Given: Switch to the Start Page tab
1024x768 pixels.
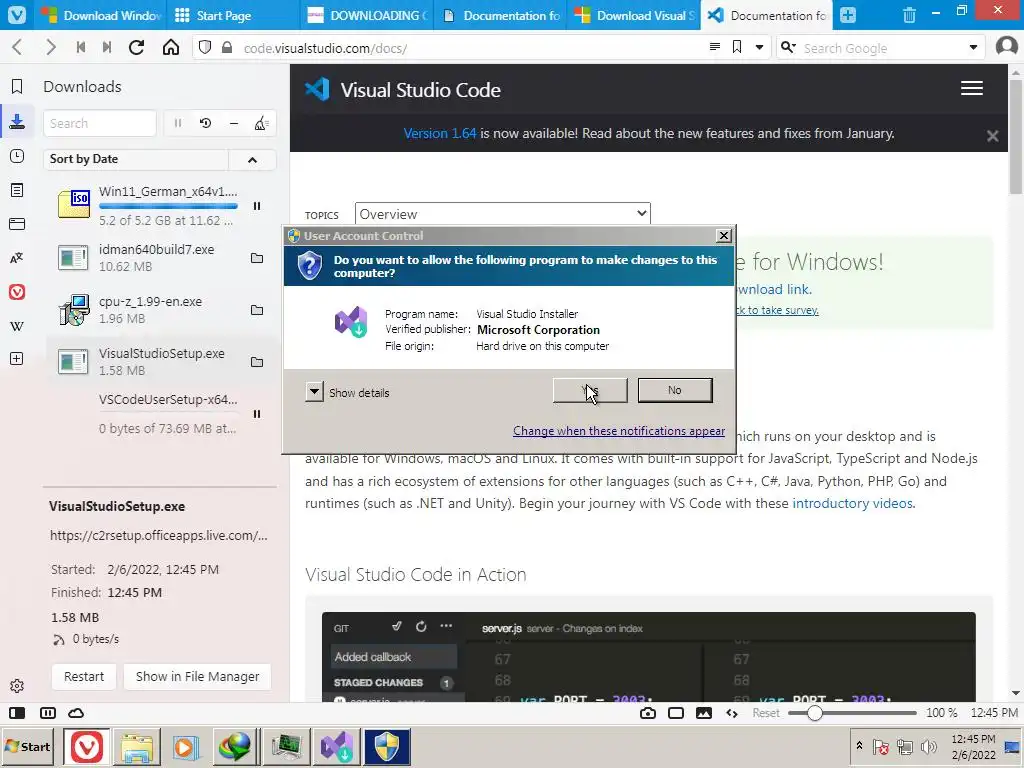Looking at the screenshot, I should (233, 15).
